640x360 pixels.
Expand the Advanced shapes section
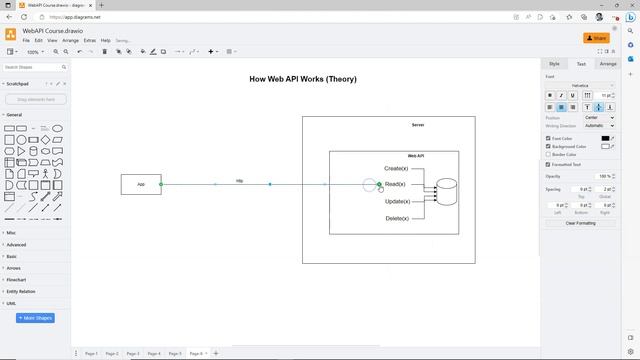point(16,245)
